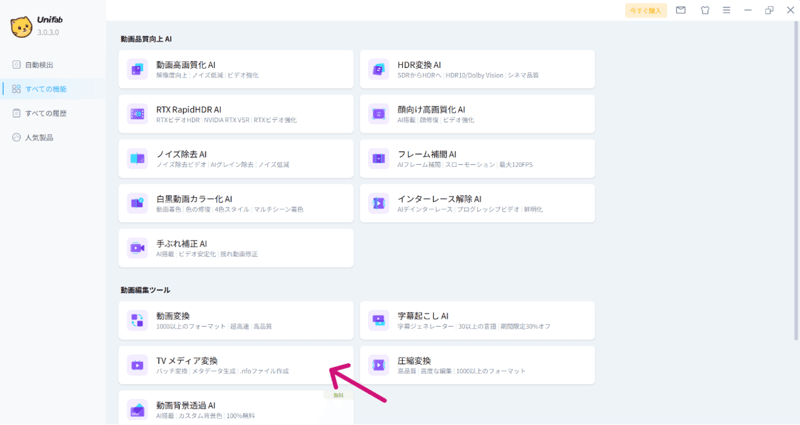Launch ノイズ除去 AI icon
The height and width of the screenshot is (425, 800).
[137, 159]
